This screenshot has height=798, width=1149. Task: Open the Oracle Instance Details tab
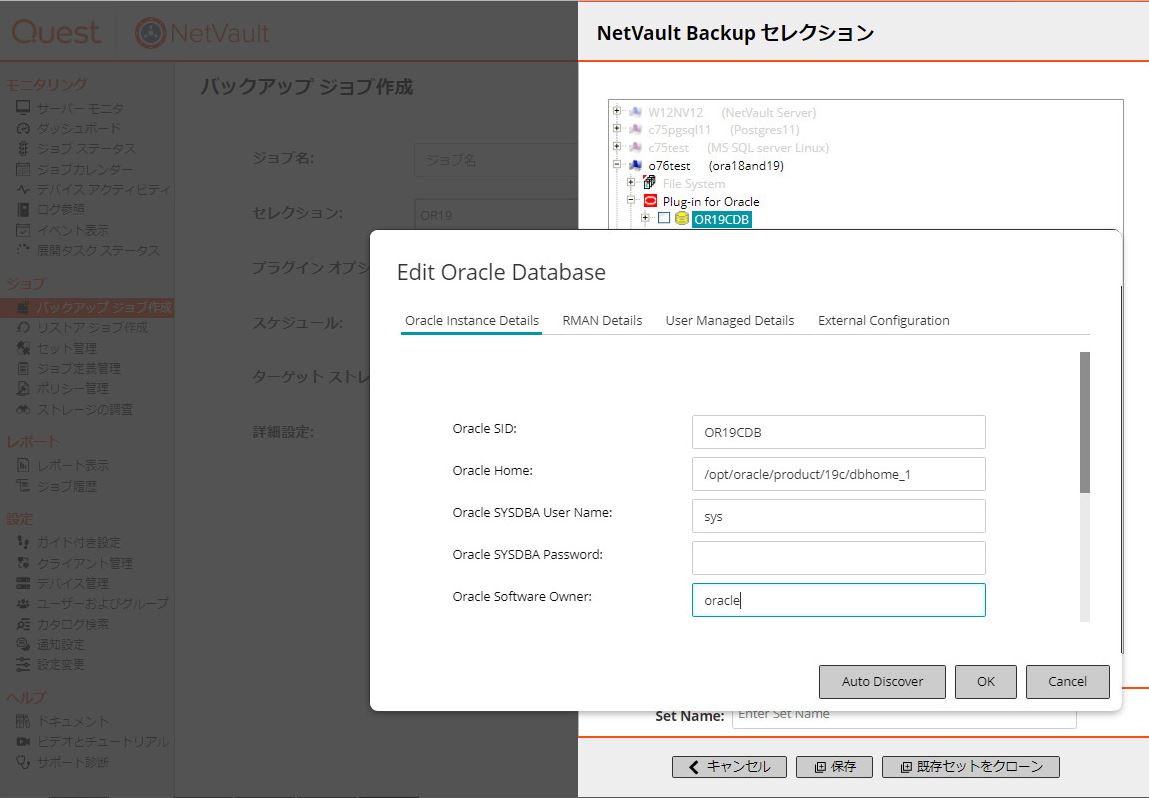(471, 320)
